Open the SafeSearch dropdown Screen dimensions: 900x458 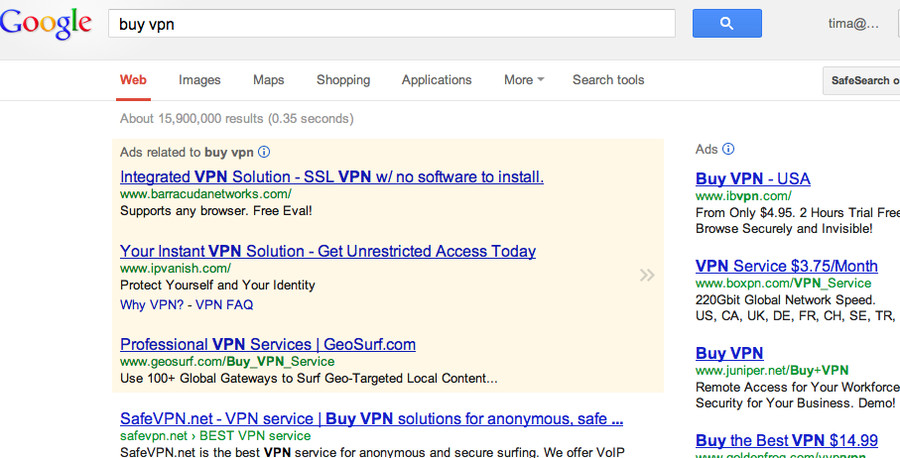pos(861,80)
